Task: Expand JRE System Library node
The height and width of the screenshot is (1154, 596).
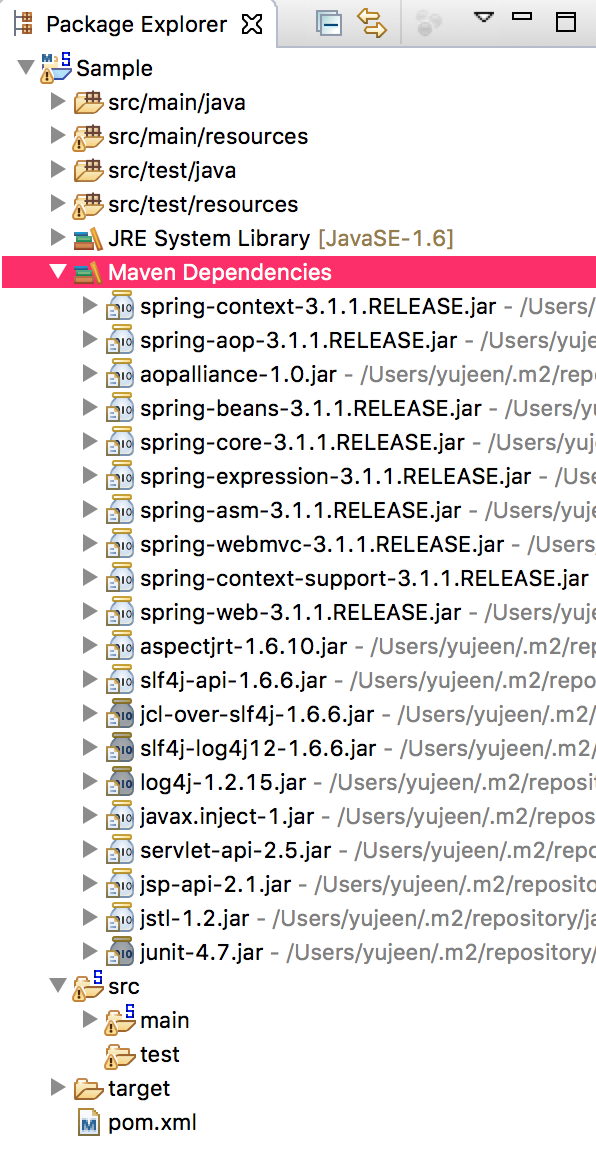Action: tap(58, 237)
